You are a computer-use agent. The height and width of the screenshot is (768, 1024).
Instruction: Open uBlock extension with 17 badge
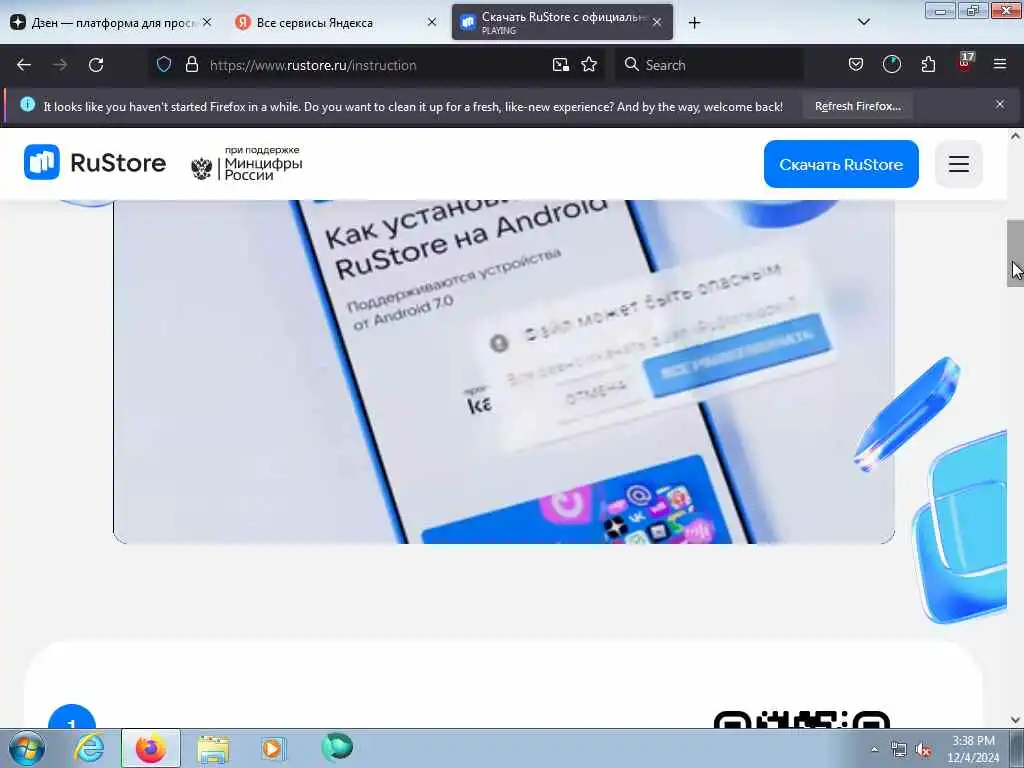click(x=965, y=63)
